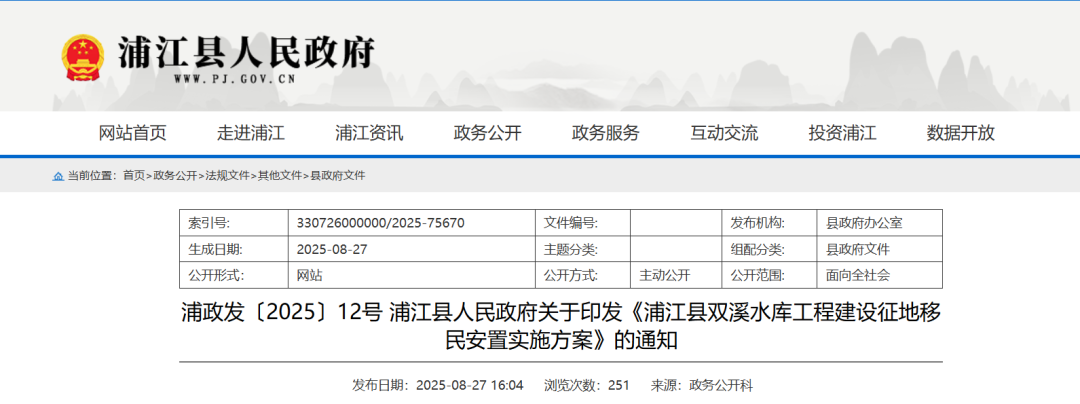Navigate to 互动交流
The height and width of the screenshot is (404, 1080).
[x=724, y=133]
